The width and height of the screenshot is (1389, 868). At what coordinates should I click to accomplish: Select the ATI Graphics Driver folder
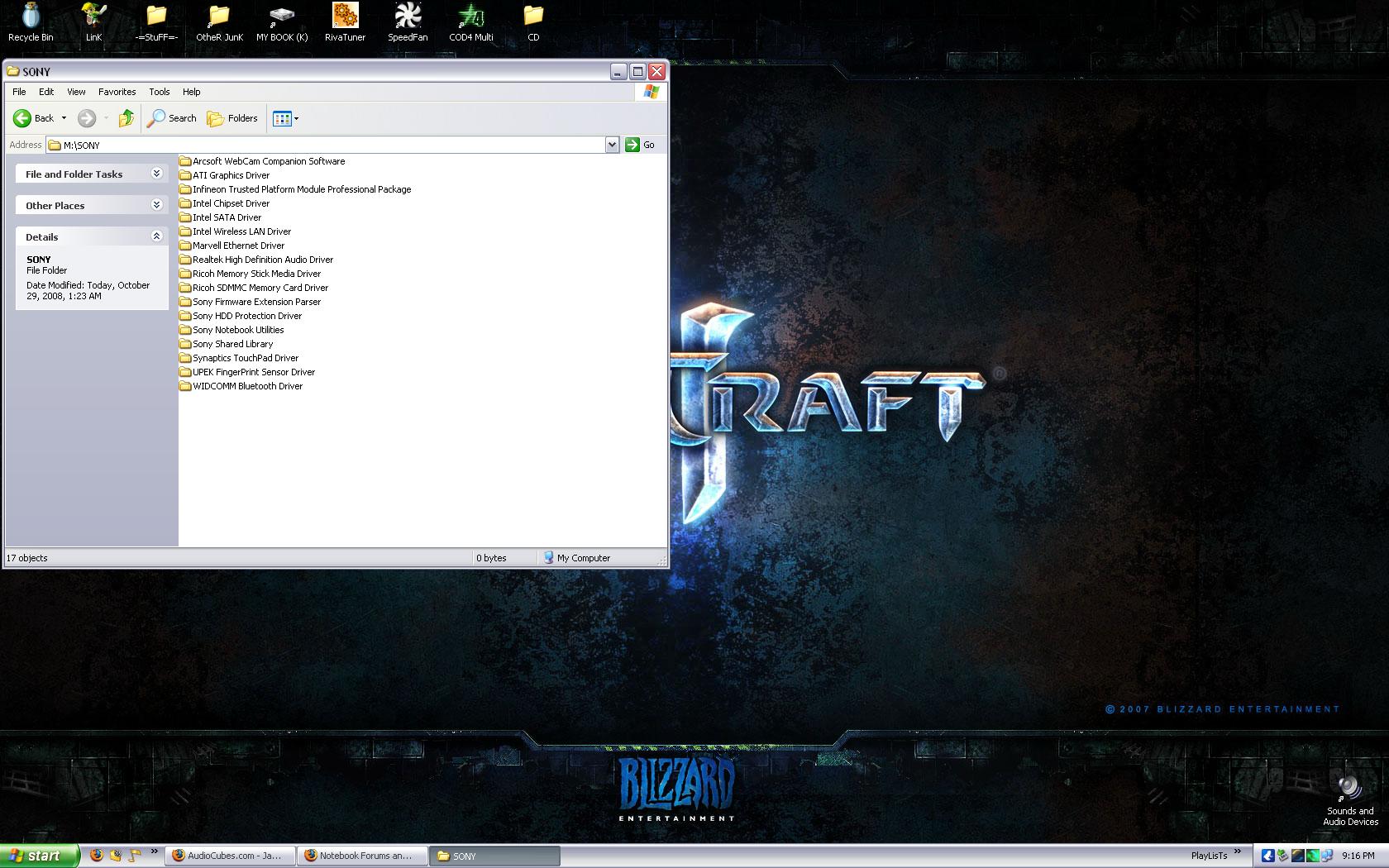pos(225,175)
